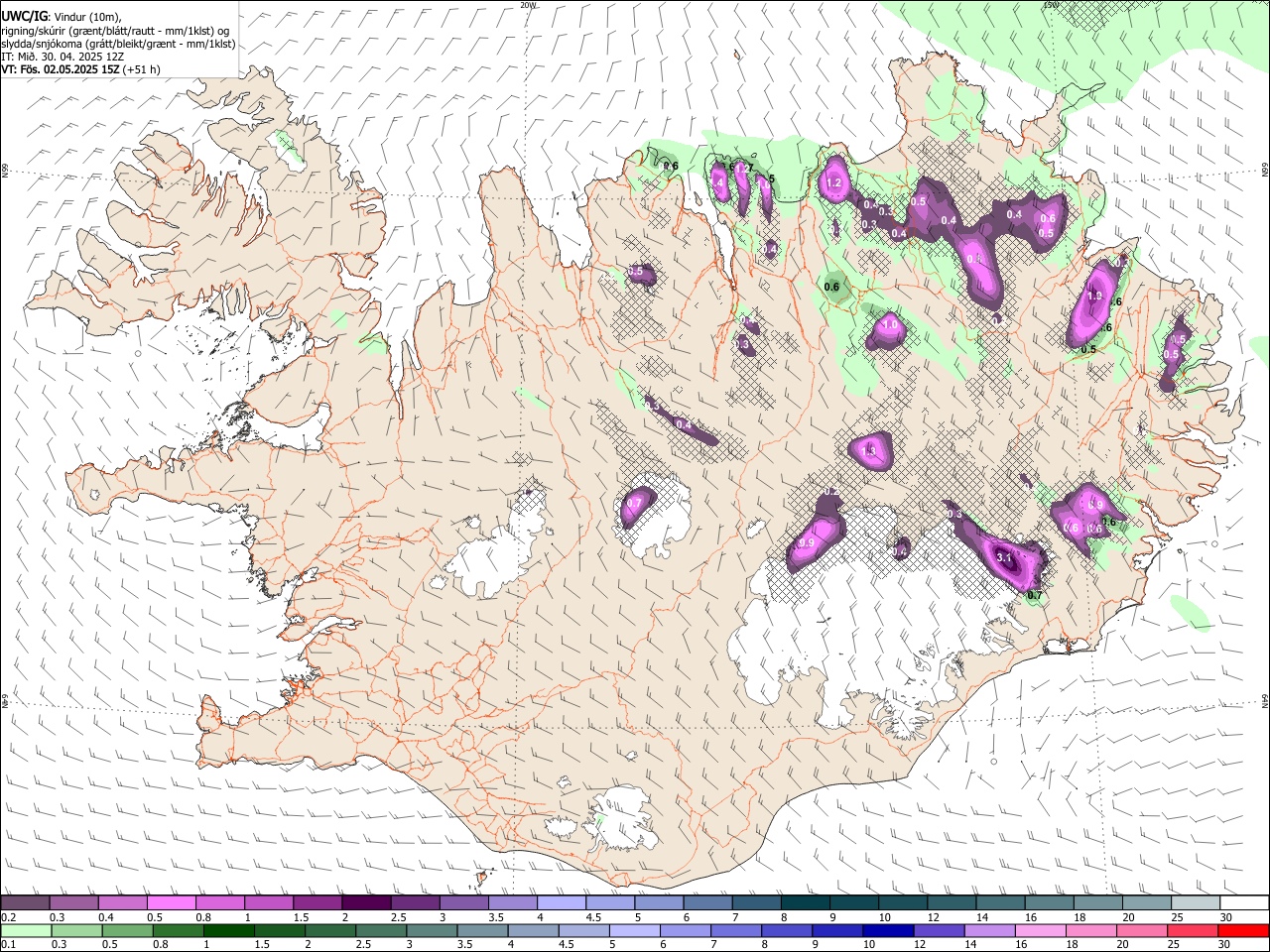Click the 20W longitude label
Viewport: 1270px width, 952px height.
[x=528, y=5]
